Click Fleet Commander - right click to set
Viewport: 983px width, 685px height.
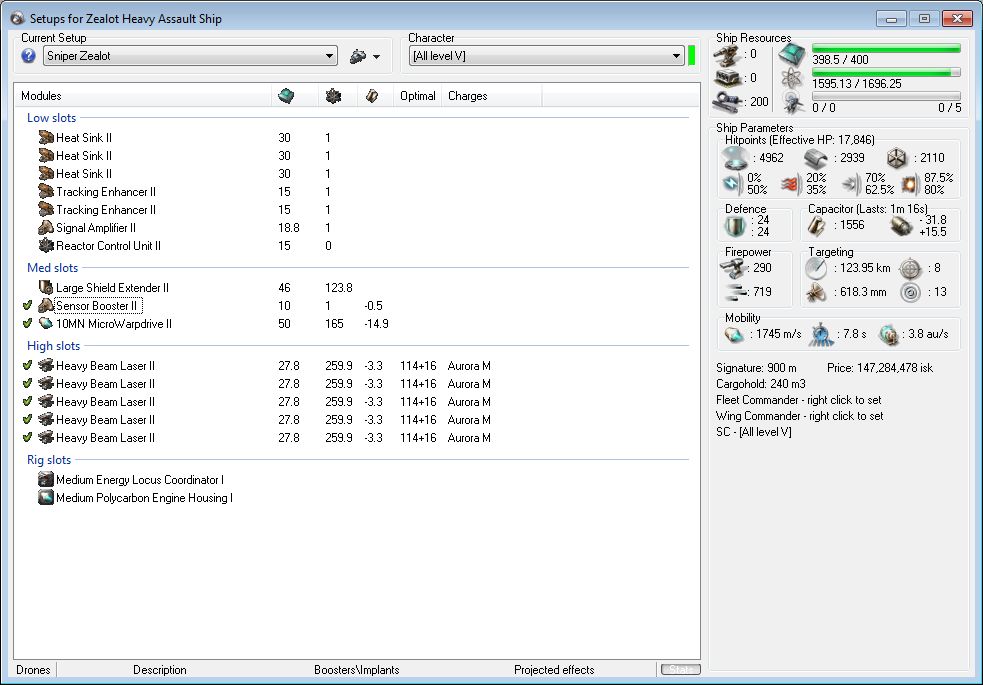[798, 400]
